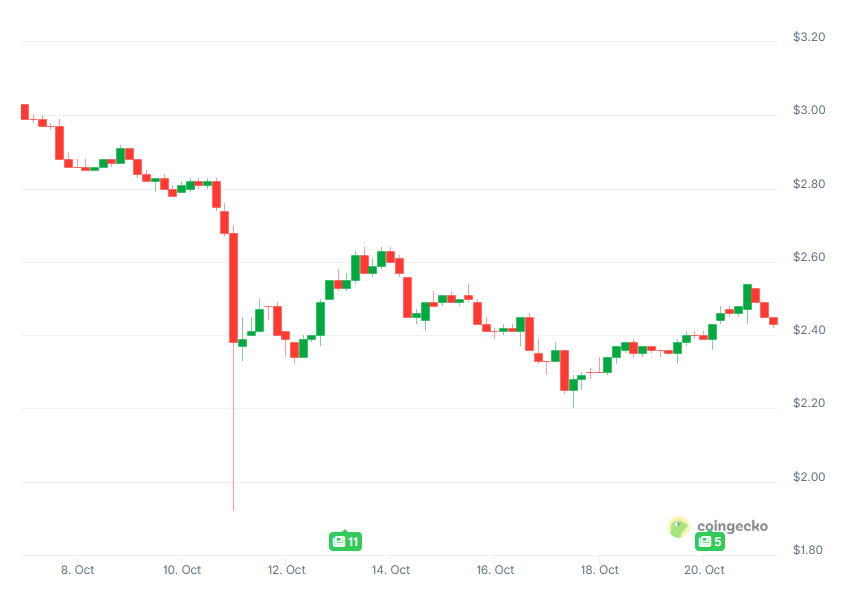Click the last red candle at right edge

pos(773,320)
